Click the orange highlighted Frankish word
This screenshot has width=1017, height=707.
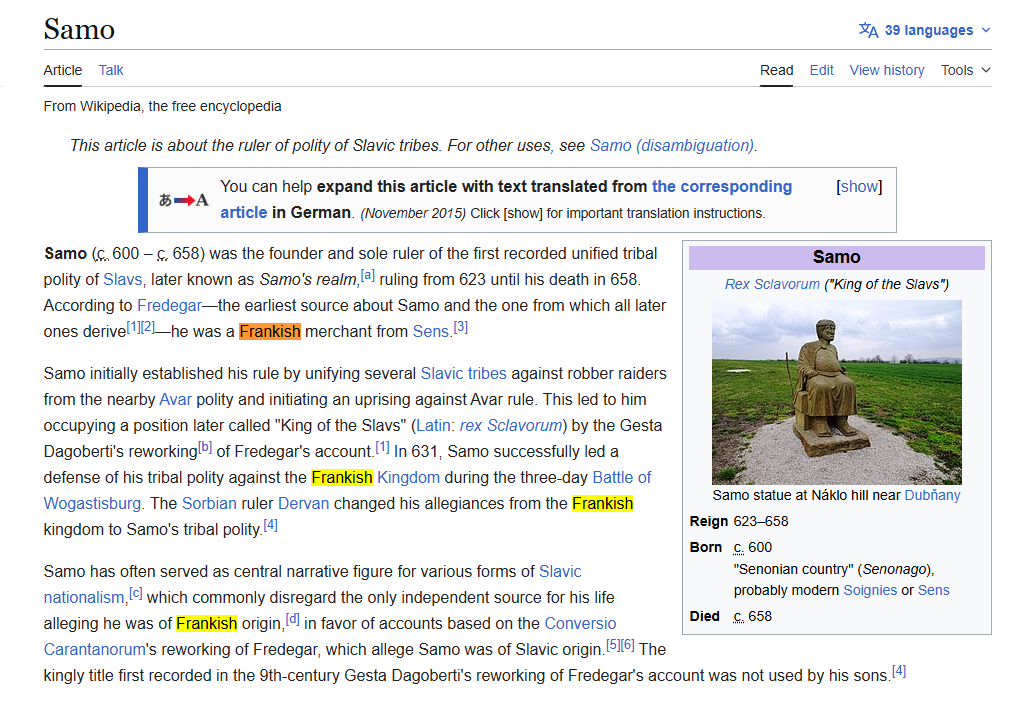tap(270, 331)
